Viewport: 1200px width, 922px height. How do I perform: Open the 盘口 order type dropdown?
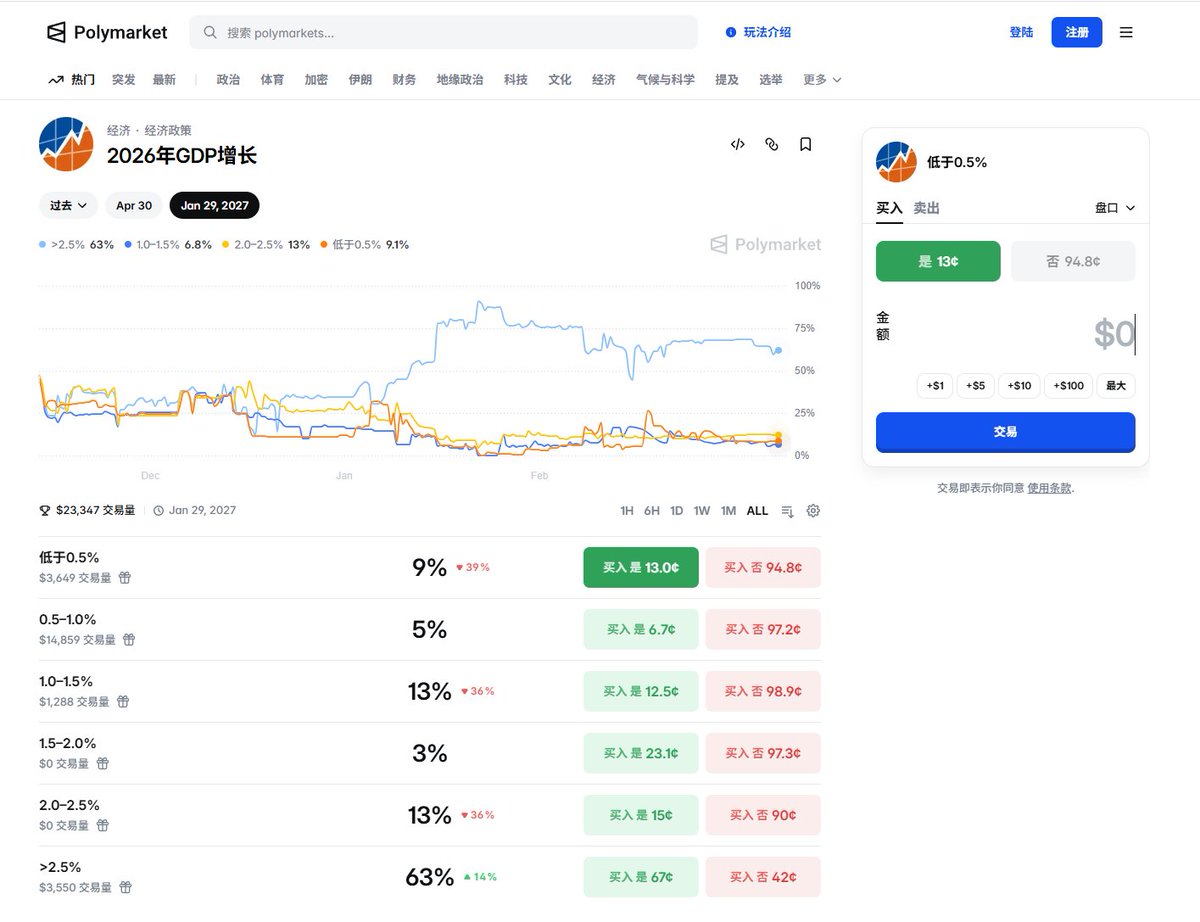tap(1115, 208)
